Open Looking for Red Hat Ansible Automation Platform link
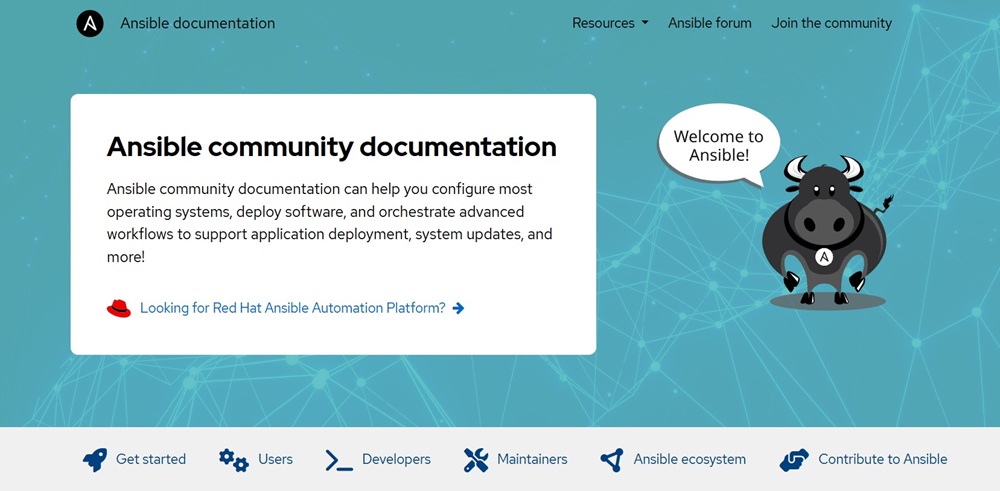Screen dimensions: 1000x491 pyautogui.click(x=292, y=308)
